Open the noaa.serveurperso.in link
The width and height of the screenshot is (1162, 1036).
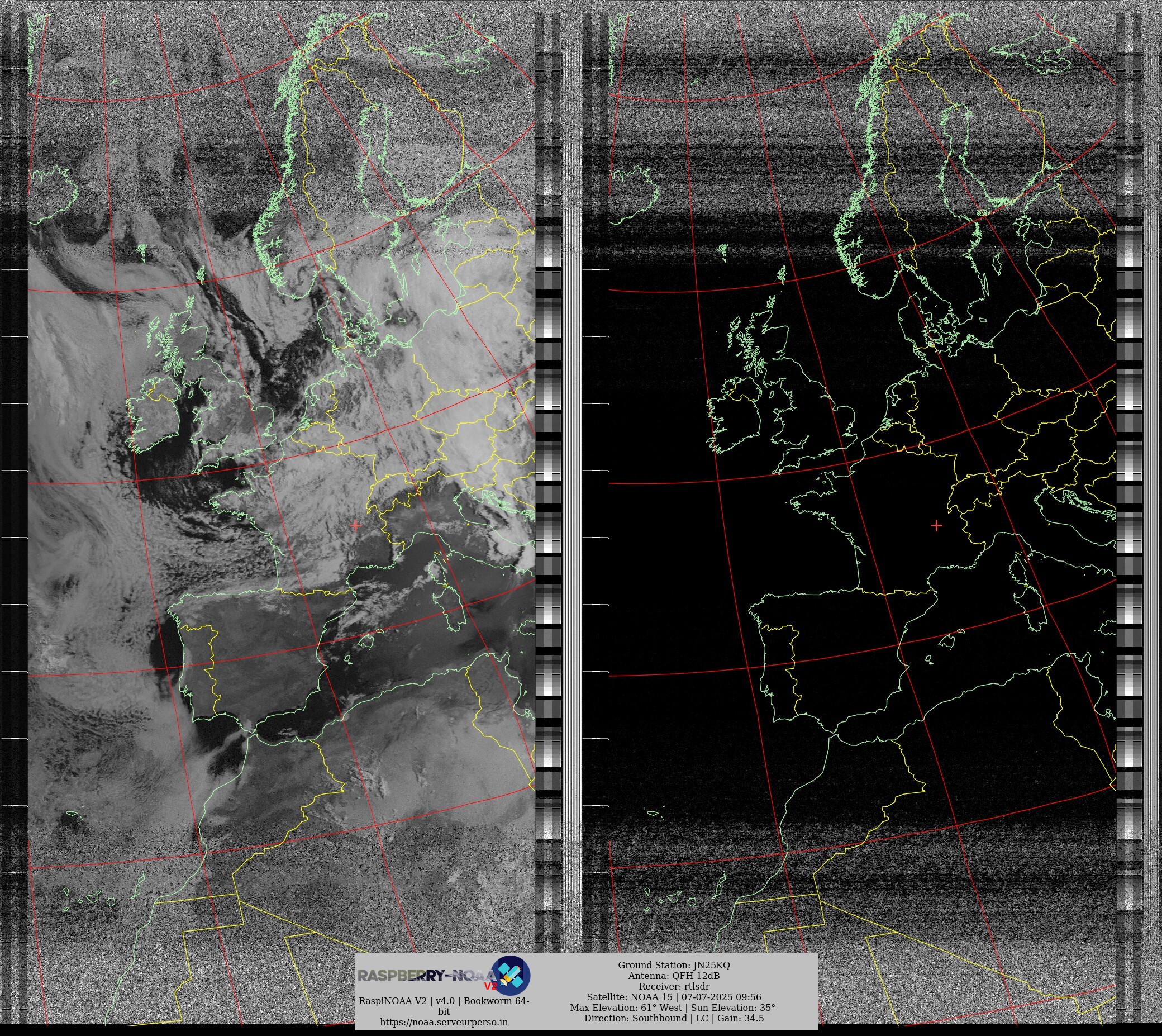coord(444,1022)
